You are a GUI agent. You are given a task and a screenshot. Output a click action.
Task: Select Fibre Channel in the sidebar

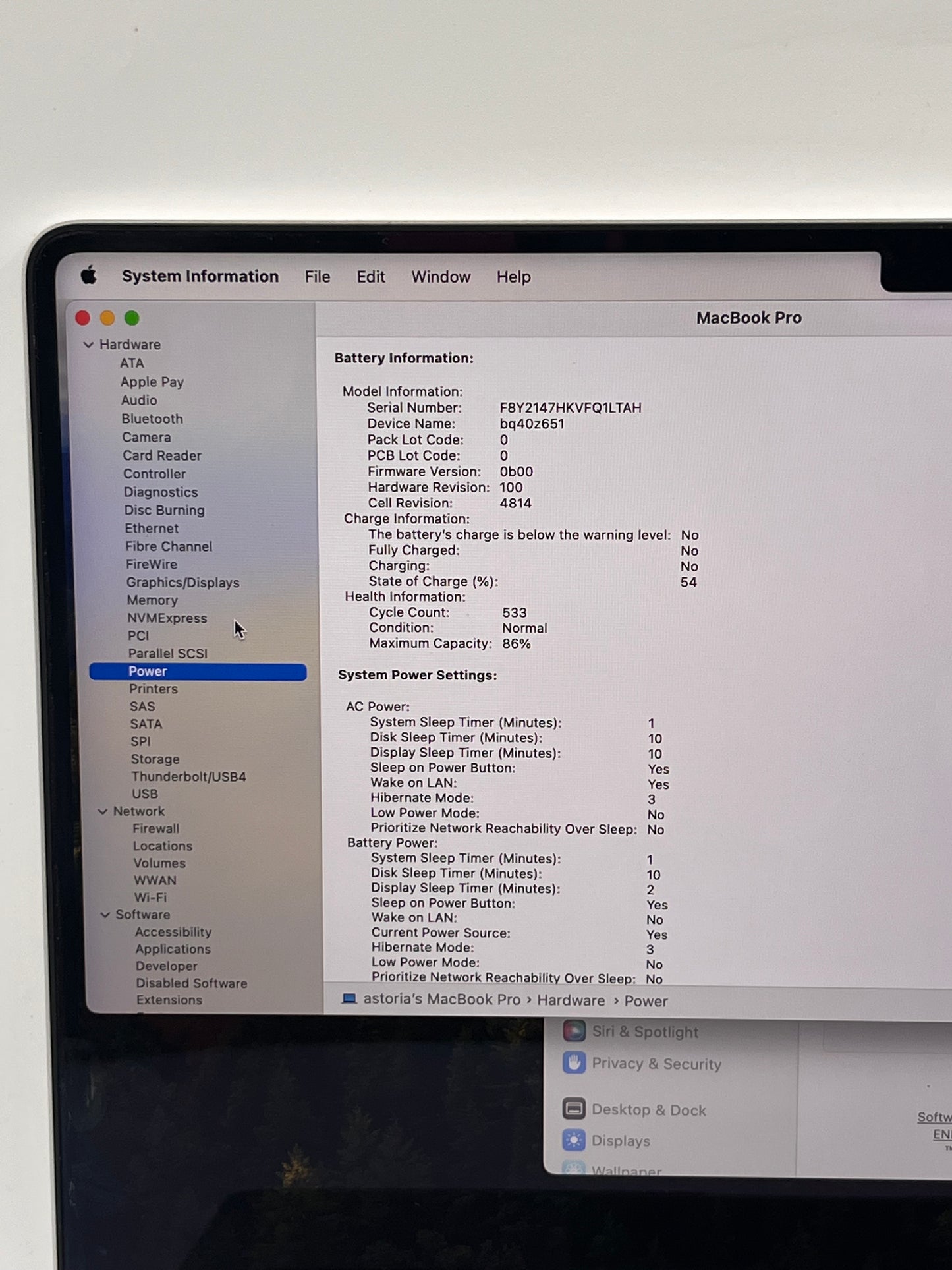(x=169, y=546)
